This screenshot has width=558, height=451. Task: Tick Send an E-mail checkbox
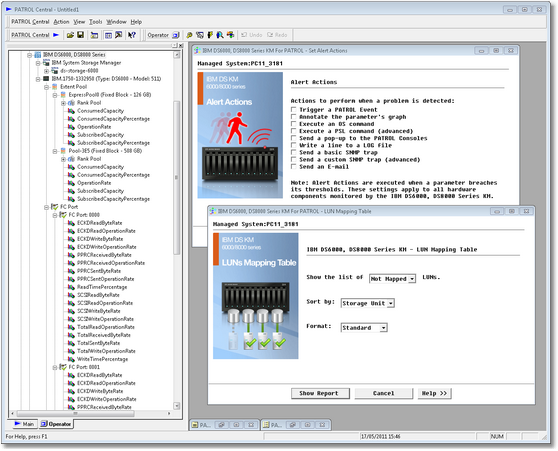coord(293,166)
